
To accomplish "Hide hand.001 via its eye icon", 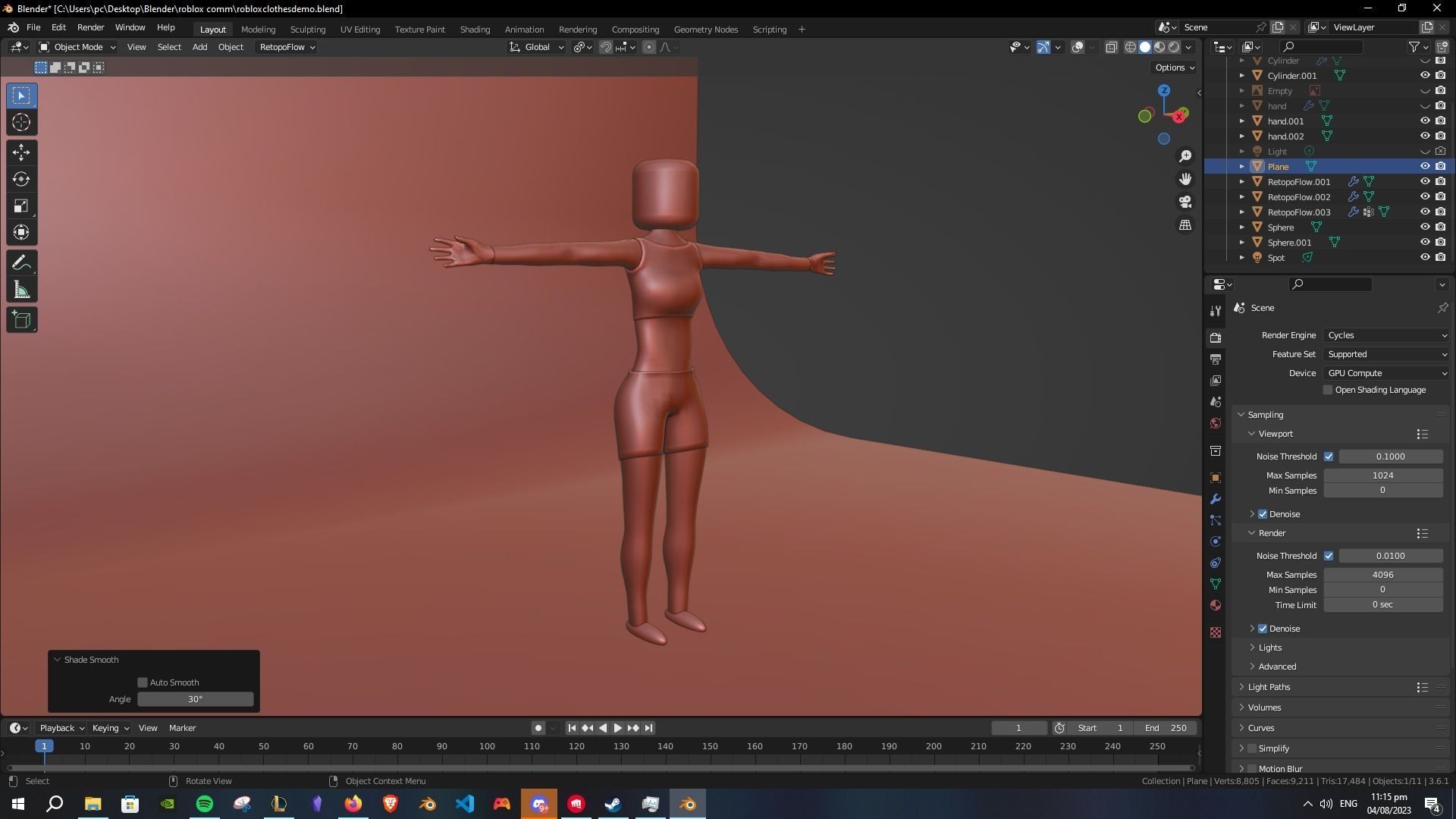I will coord(1425,121).
